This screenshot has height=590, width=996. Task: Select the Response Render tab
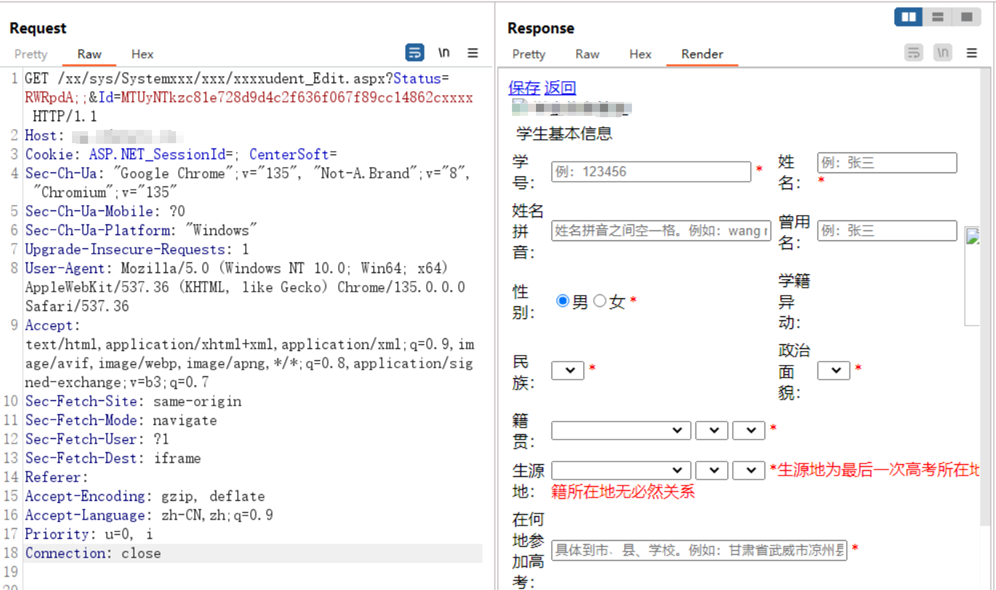coord(702,54)
